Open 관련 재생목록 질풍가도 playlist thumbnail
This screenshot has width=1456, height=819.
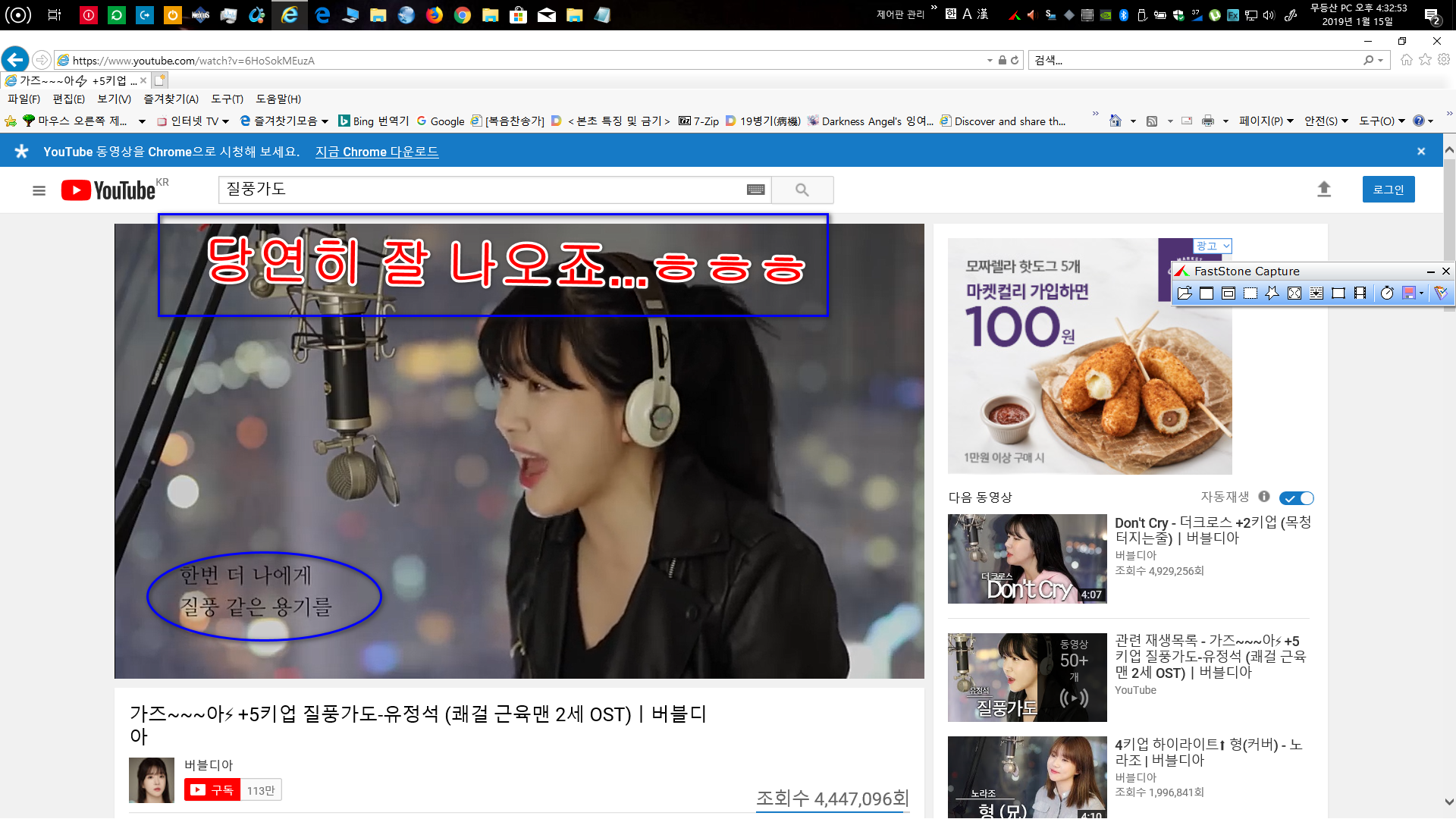[1027, 677]
